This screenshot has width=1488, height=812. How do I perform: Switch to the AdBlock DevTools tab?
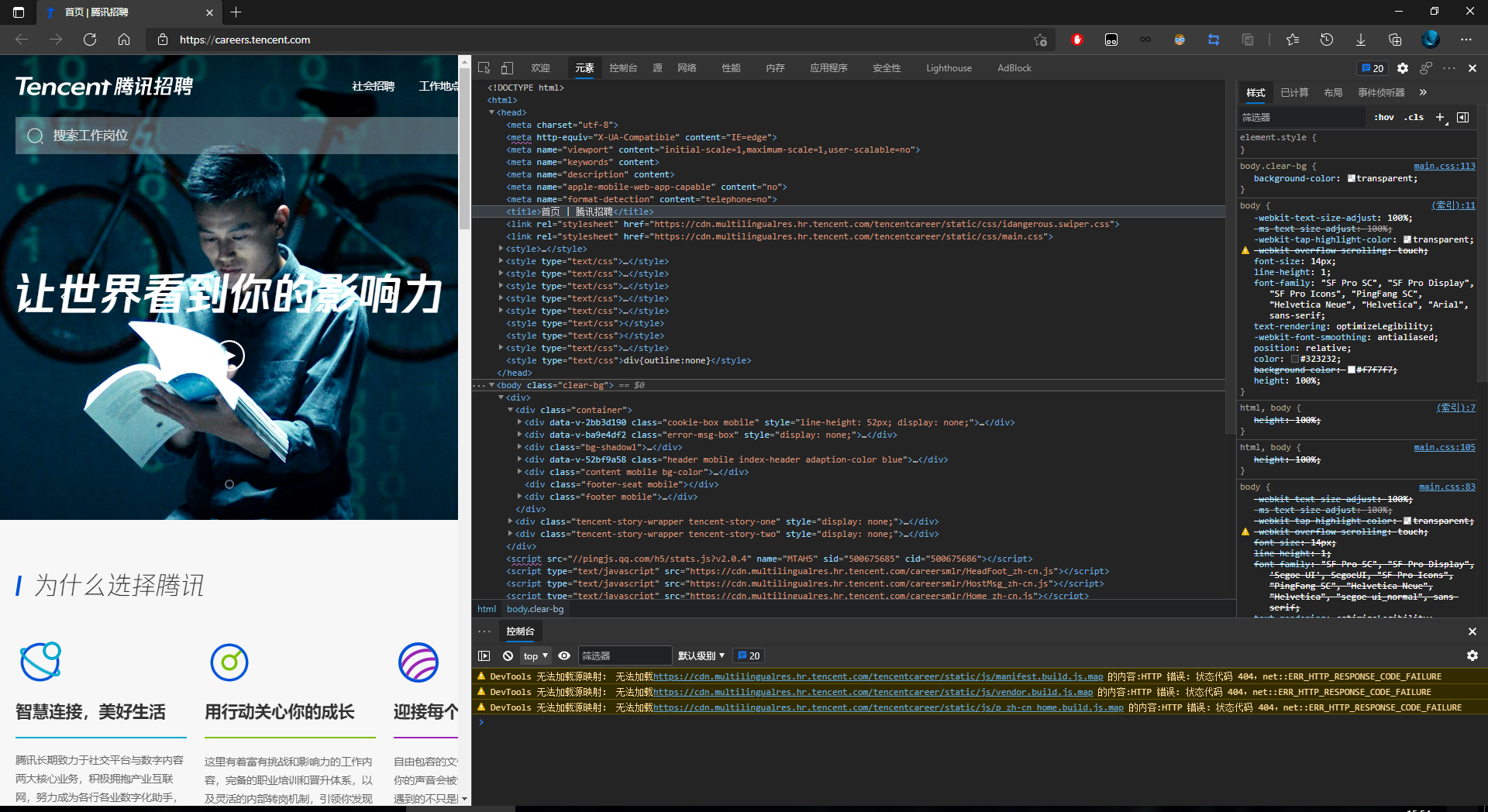(x=1014, y=68)
